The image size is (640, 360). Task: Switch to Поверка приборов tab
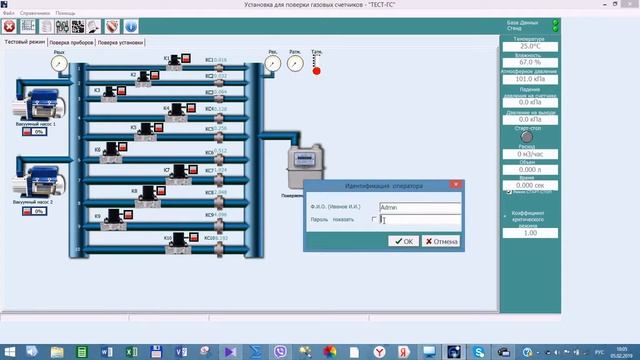pos(71,42)
